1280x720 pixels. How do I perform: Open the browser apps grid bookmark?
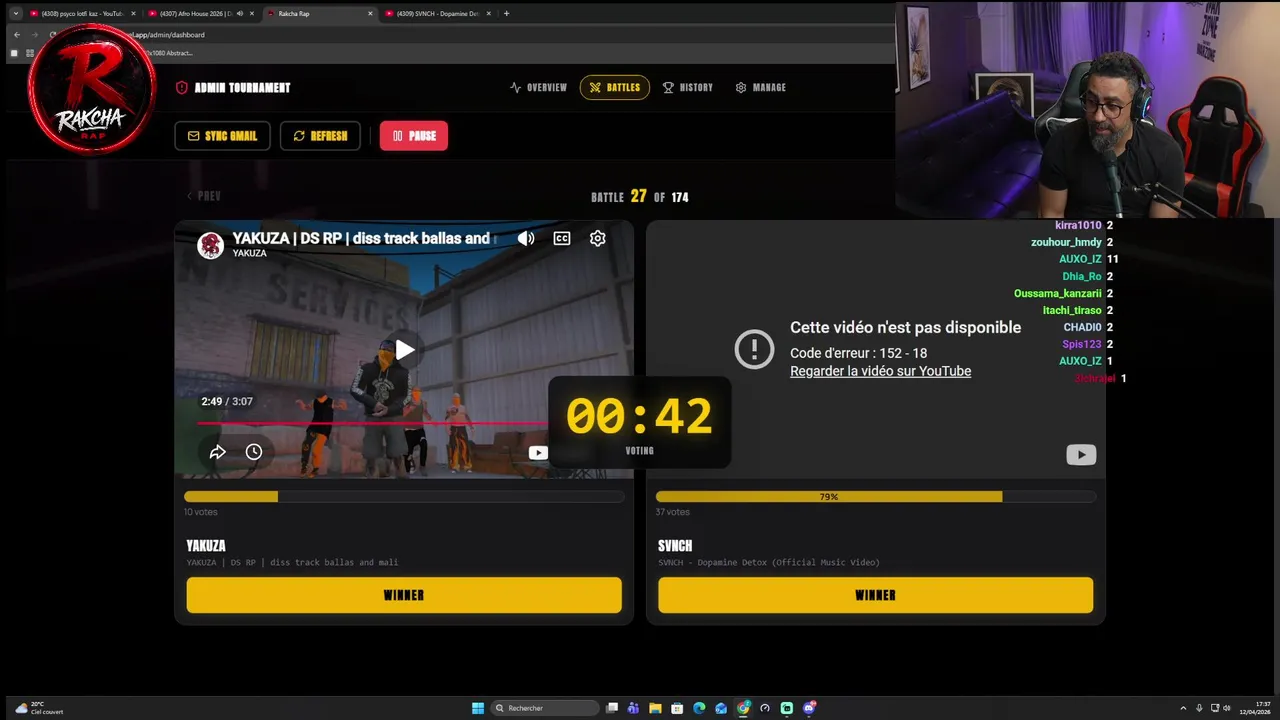(x=30, y=53)
